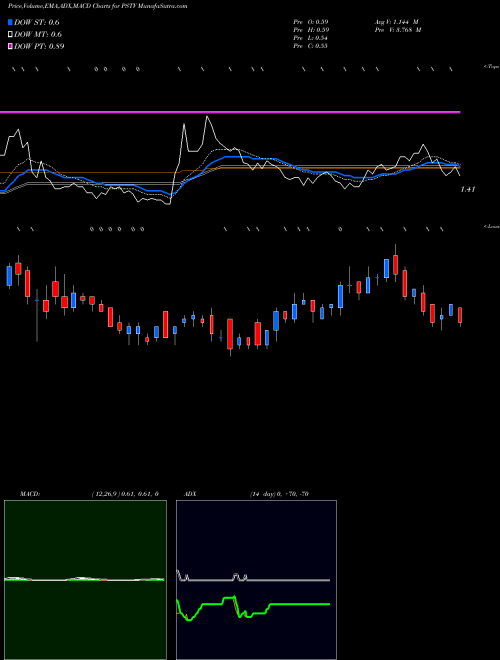The height and width of the screenshot is (660, 500).
Task: Click the last red candlestick on the chart
Action: 460,316
